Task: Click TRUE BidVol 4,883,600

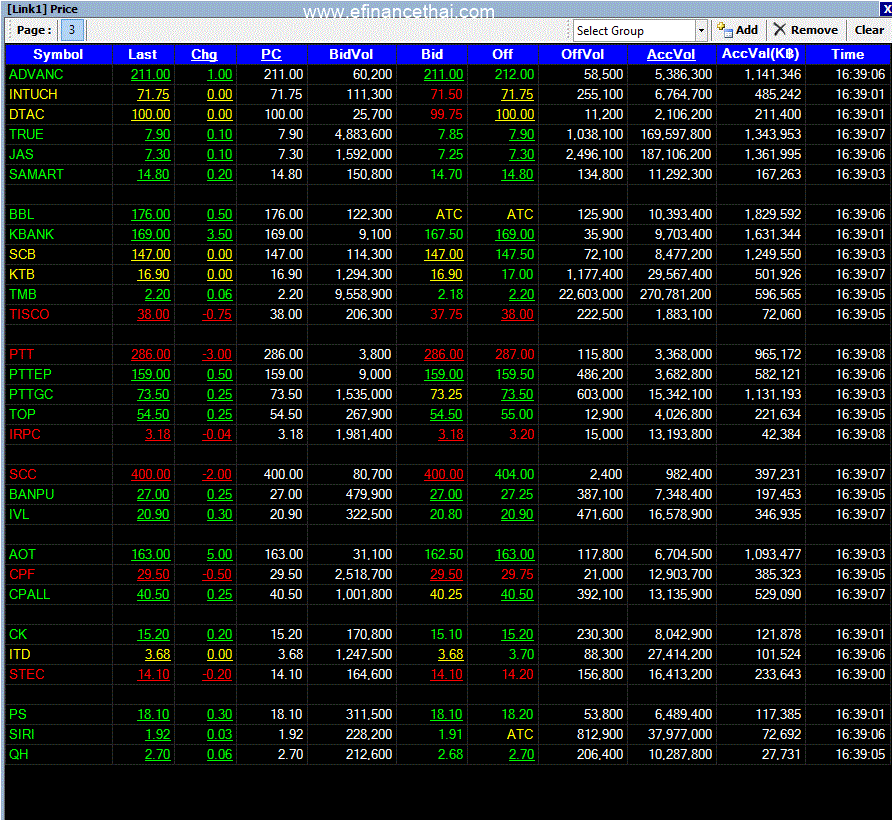Action: coord(363,134)
